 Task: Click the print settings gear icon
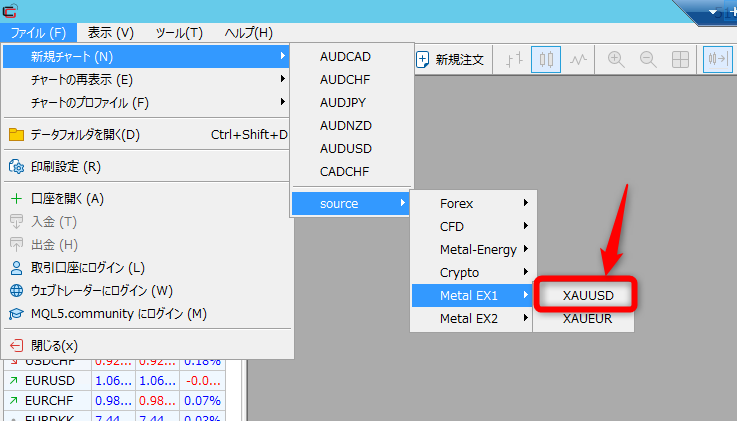(x=16, y=167)
